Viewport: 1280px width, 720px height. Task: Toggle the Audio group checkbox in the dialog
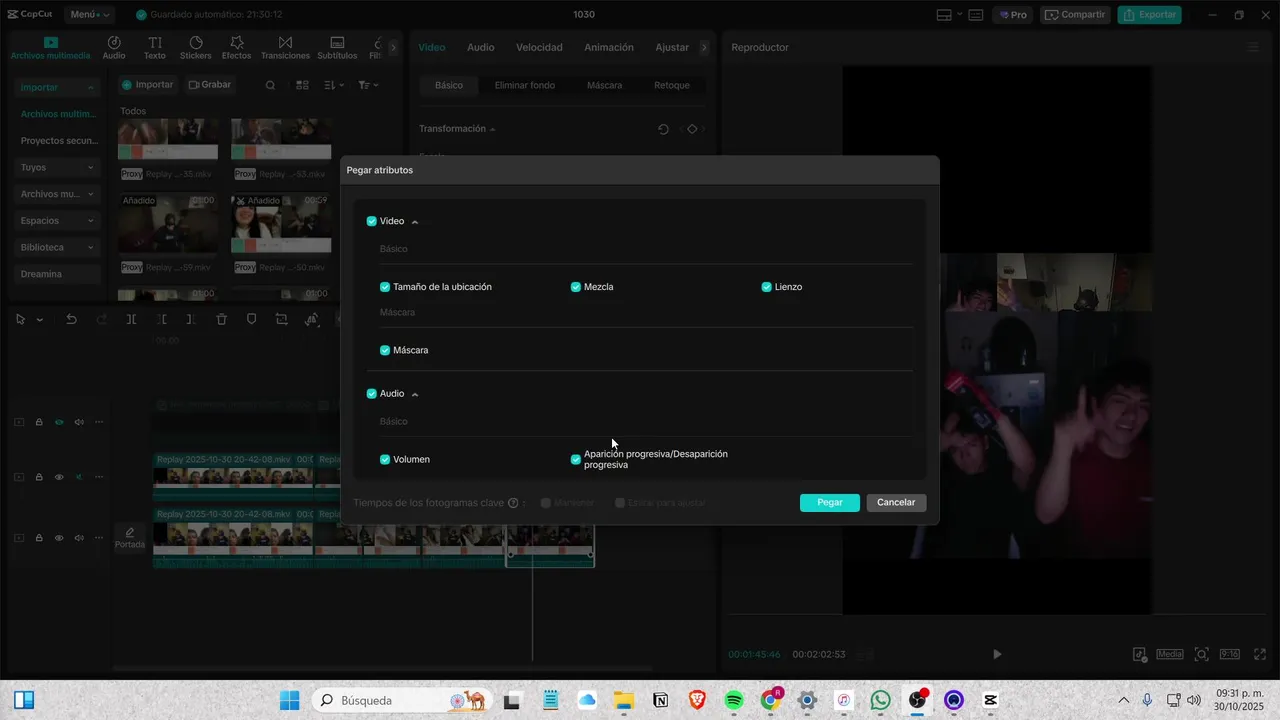click(372, 394)
